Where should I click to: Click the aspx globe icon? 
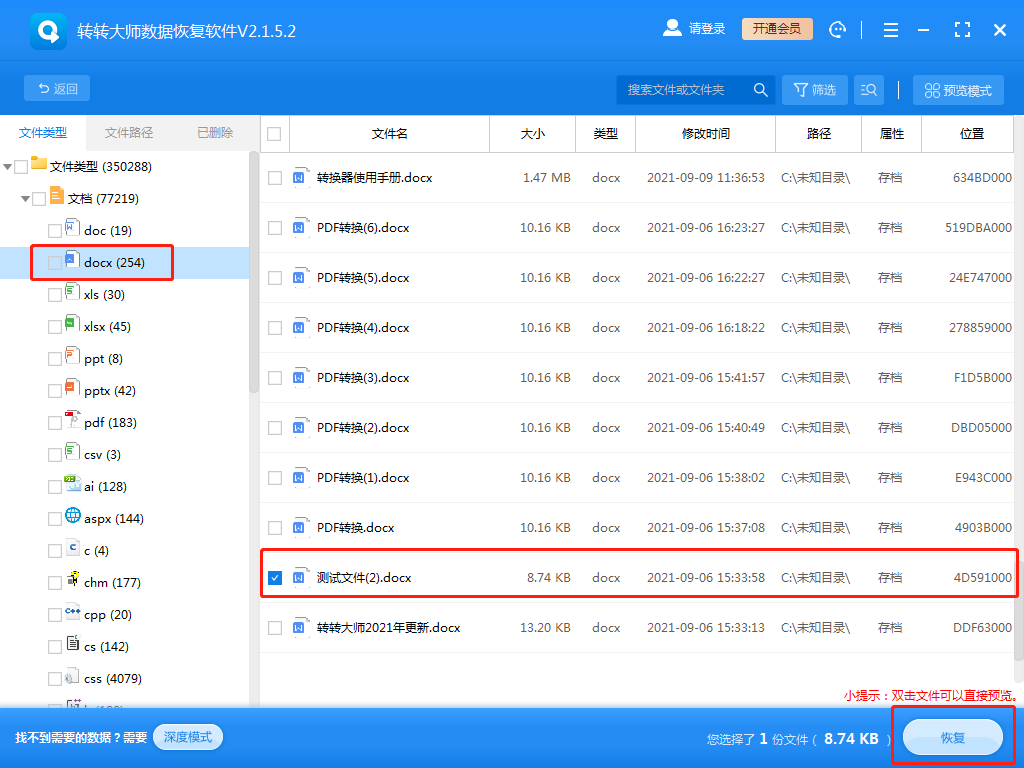72,516
